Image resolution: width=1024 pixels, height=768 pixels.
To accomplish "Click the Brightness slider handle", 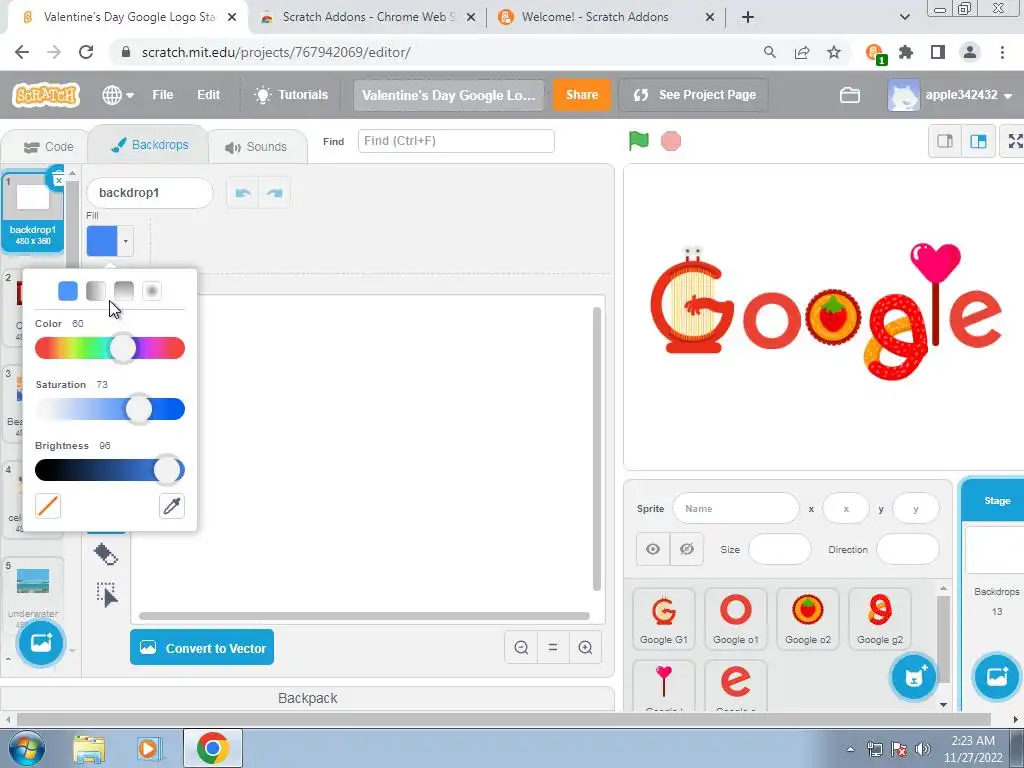I will click(167, 470).
